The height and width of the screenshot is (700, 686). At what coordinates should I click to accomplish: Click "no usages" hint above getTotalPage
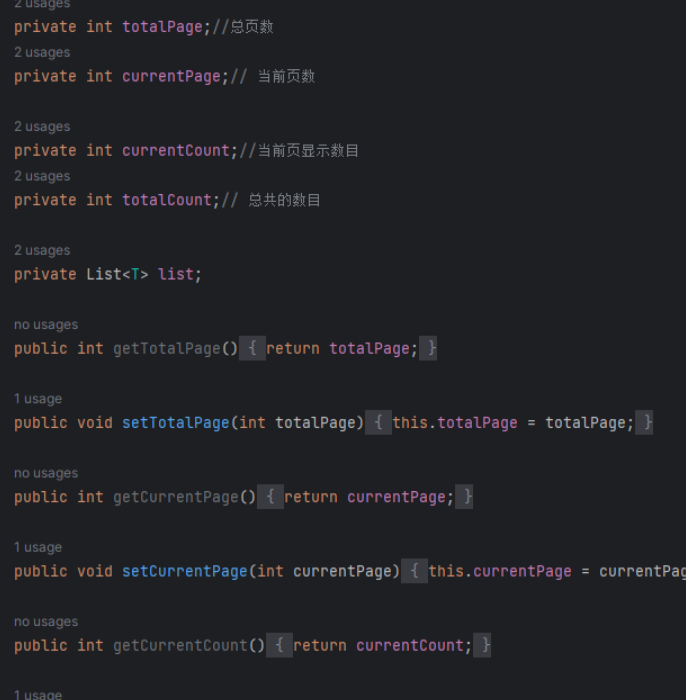click(45, 325)
